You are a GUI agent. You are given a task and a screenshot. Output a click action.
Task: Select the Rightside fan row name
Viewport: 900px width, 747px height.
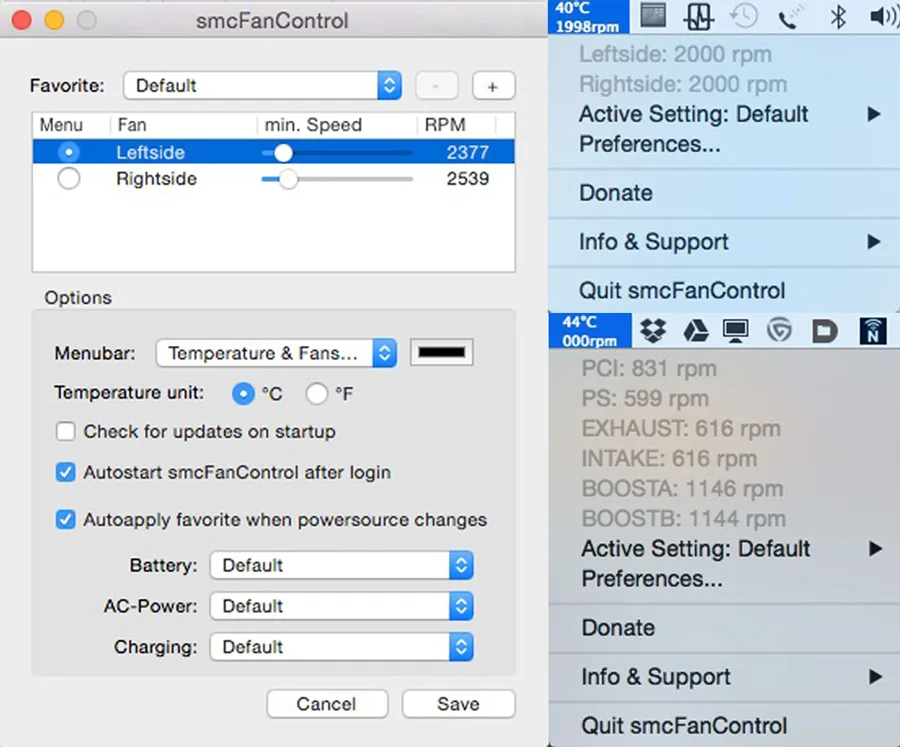[156, 179]
